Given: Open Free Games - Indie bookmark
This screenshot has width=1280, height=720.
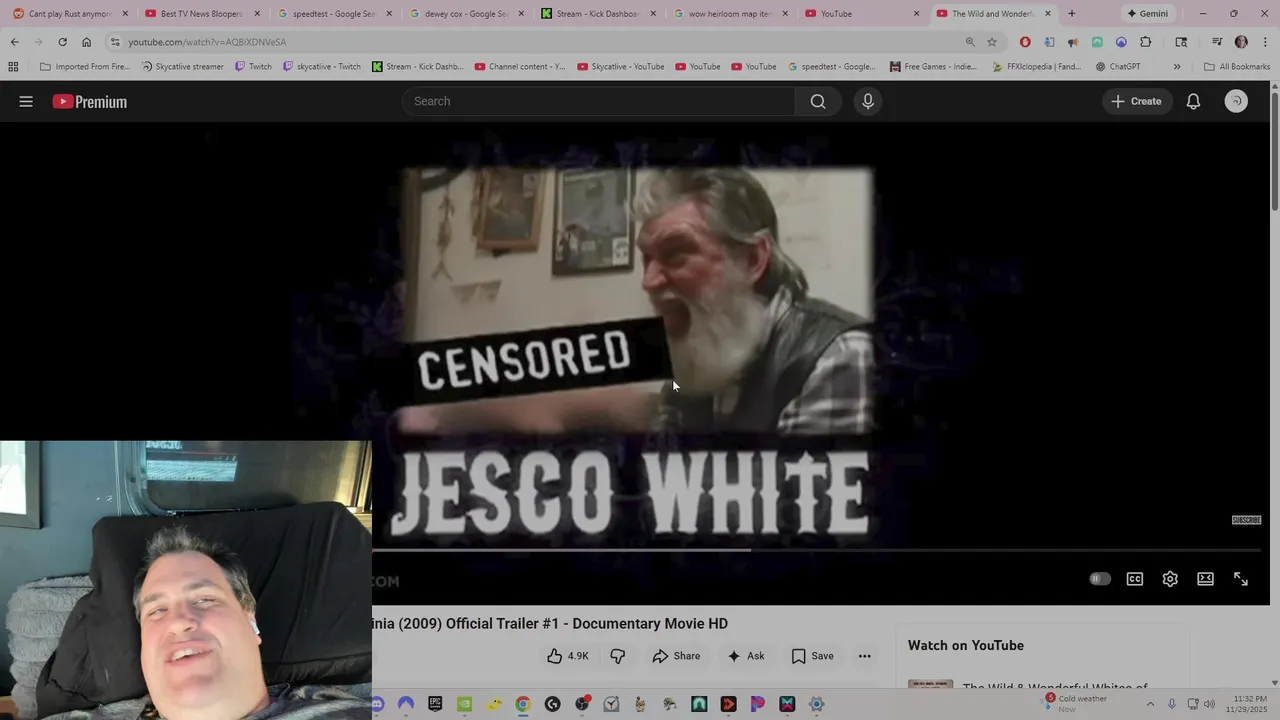Looking at the screenshot, I should pyautogui.click(x=932, y=67).
